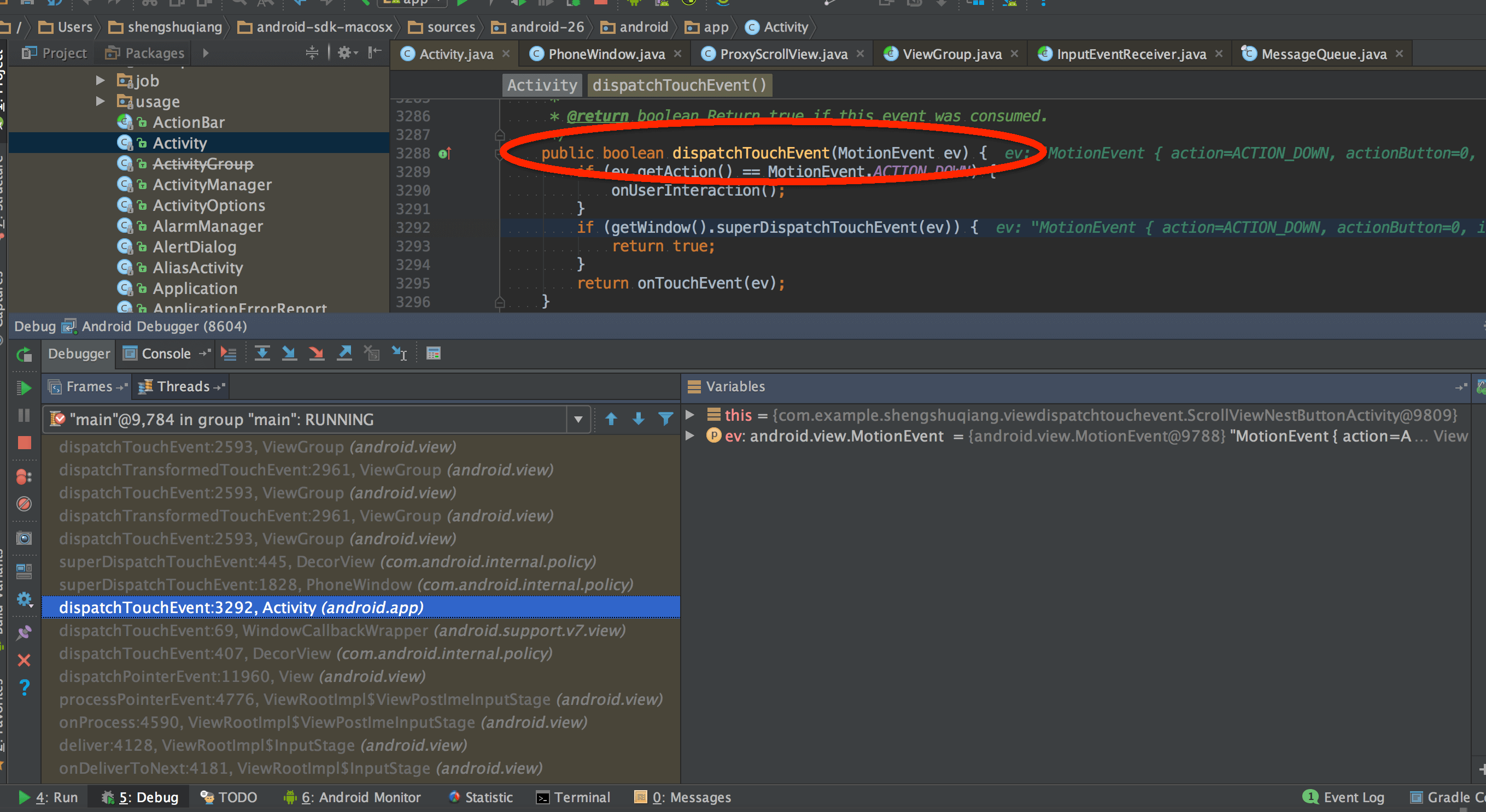Toggle breakpoint marker at line 3288
The height and width of the screenshot is (812, 1486).
pos(444,154)
